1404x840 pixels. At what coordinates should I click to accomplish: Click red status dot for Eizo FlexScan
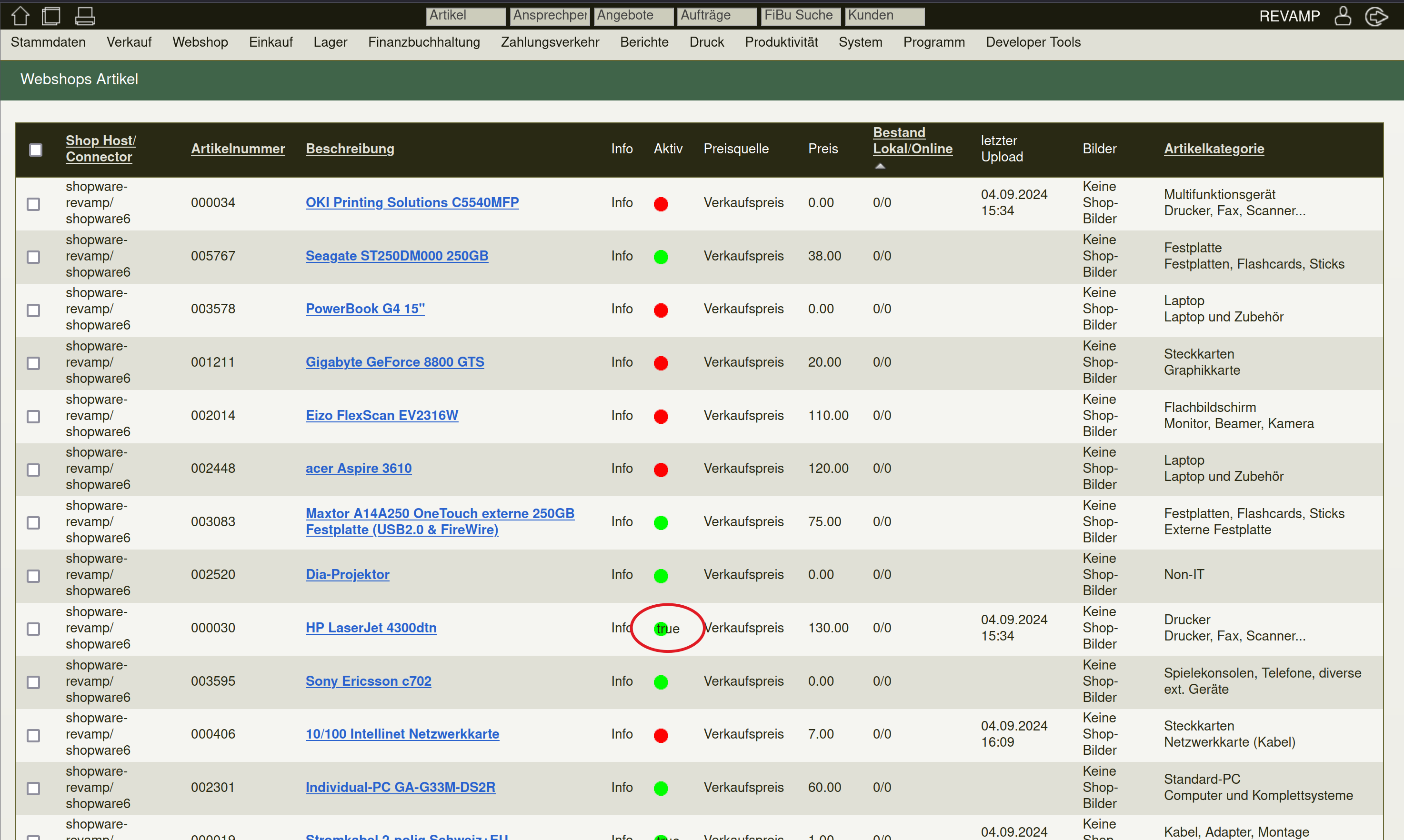point(661,416)
